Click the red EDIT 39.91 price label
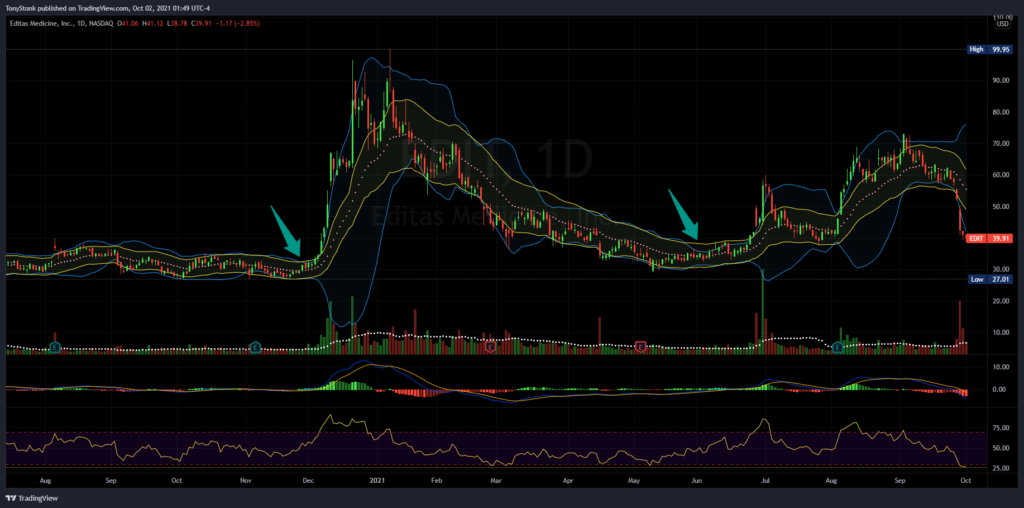This screenshot has height=508, width=1024. (x=989, y=238)
